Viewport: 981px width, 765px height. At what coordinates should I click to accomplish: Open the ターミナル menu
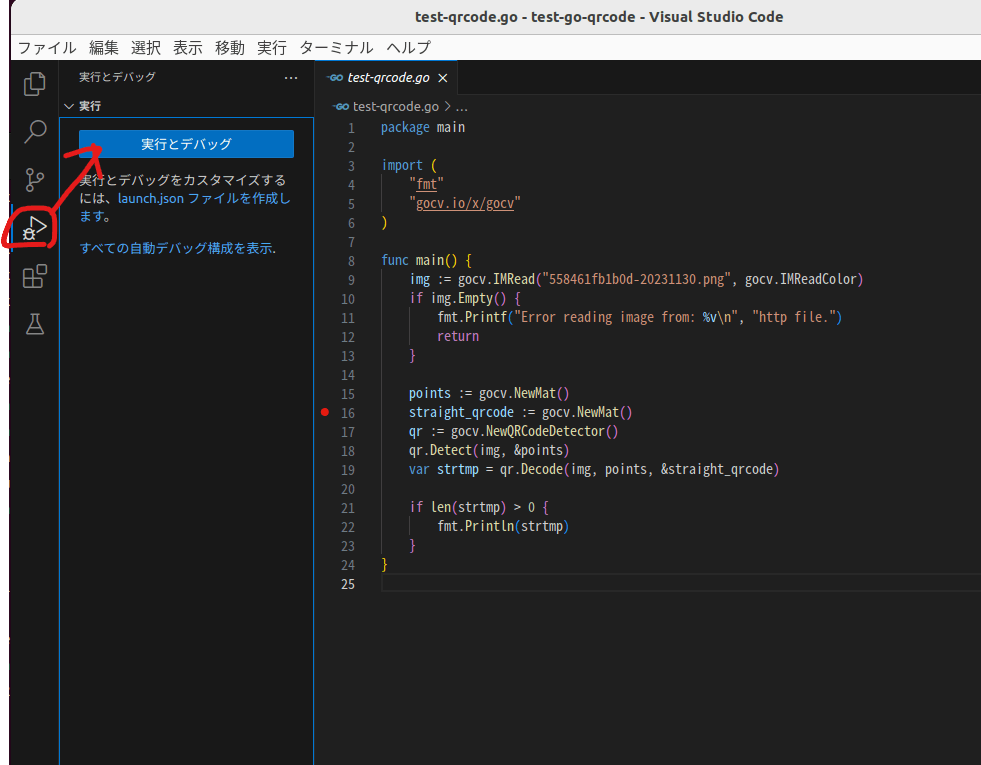[336, 48]
